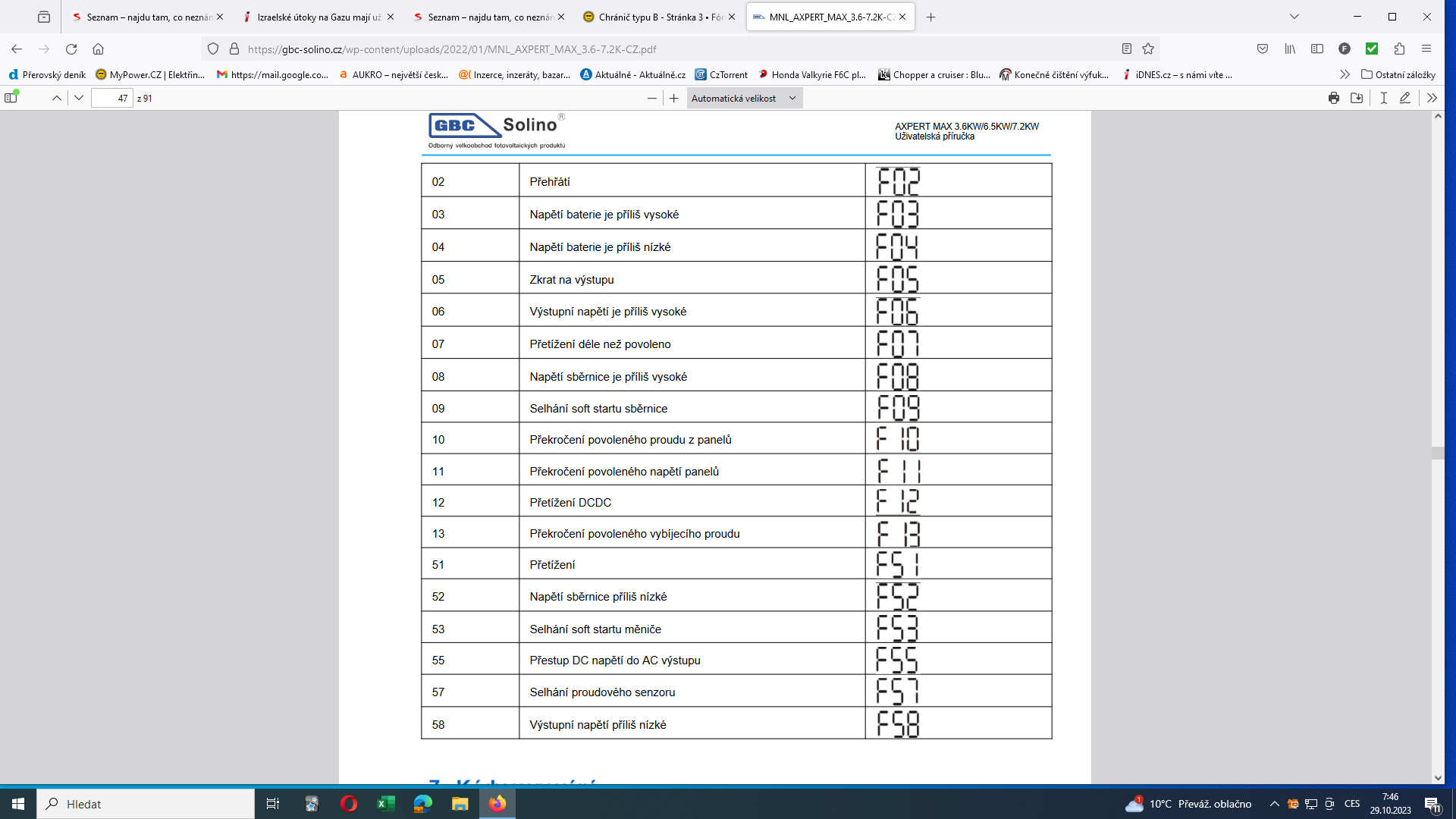Zoom in the PDF page
1456x819 pixels.
coord(673,98)
